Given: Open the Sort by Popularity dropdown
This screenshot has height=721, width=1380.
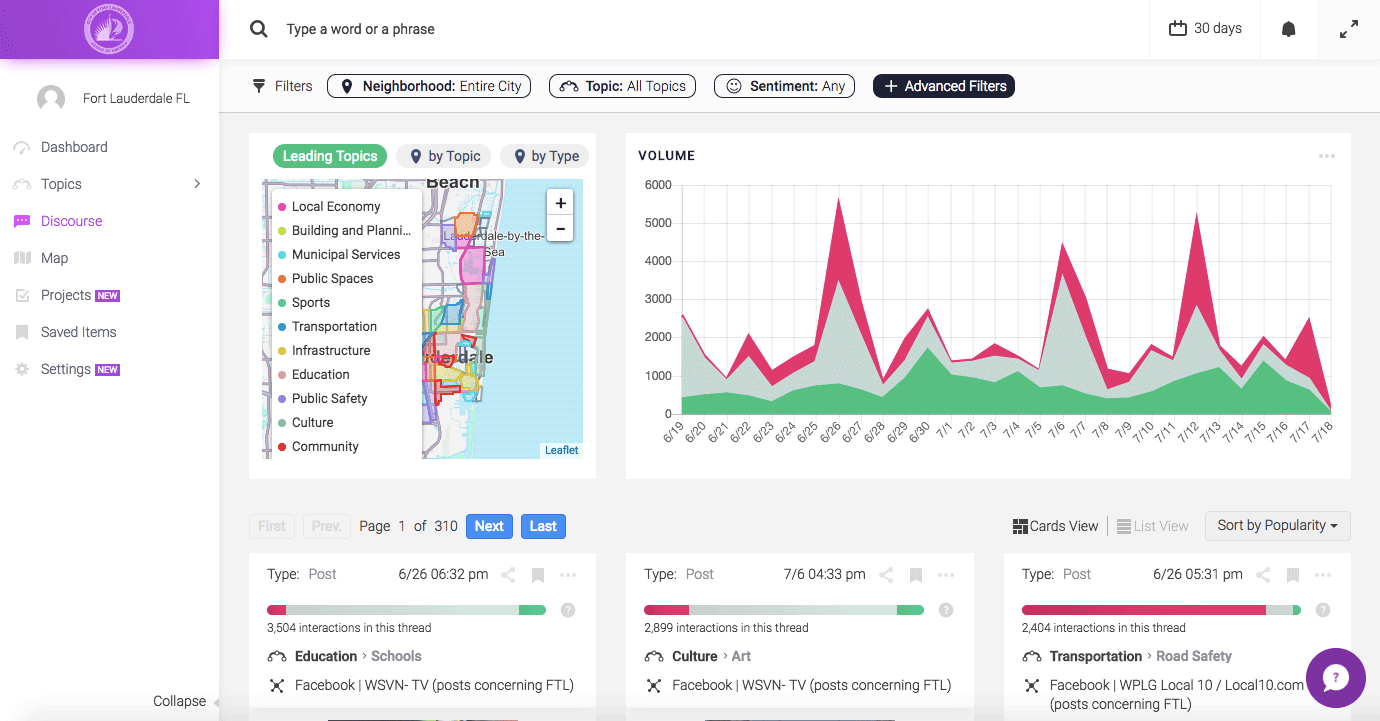Looking at the screenshot, I should tap(1277, 525).
